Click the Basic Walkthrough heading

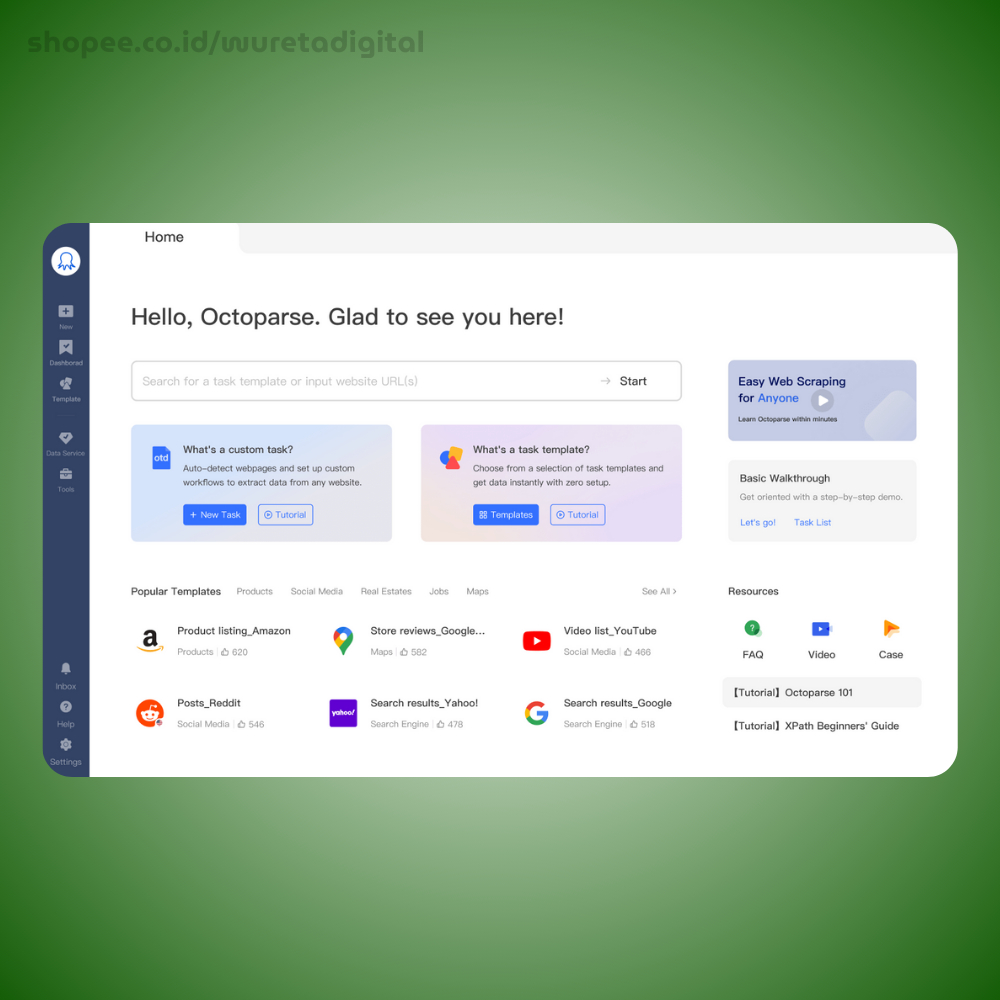pyautogui.click(x=784, y=478)
